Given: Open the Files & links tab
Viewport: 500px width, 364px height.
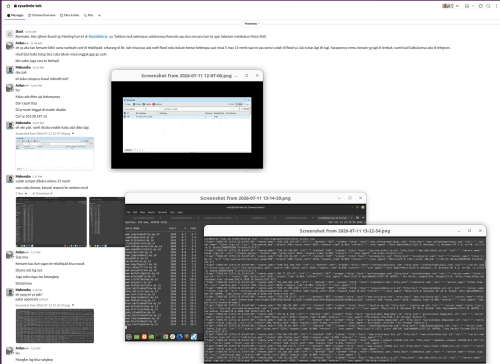Looking at the screenshot, I should 70,15.
